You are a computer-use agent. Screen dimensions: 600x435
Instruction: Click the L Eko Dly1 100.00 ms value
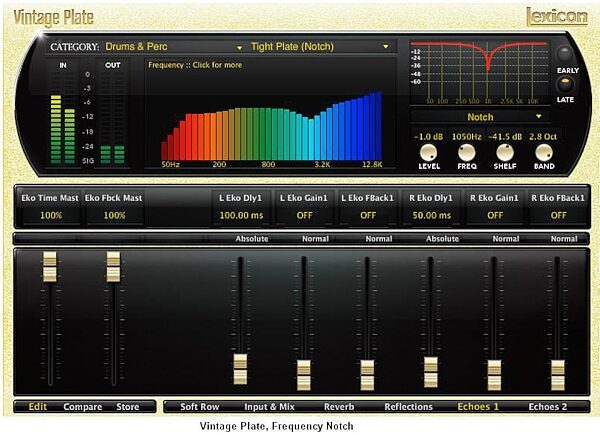(x=241, y=215)
